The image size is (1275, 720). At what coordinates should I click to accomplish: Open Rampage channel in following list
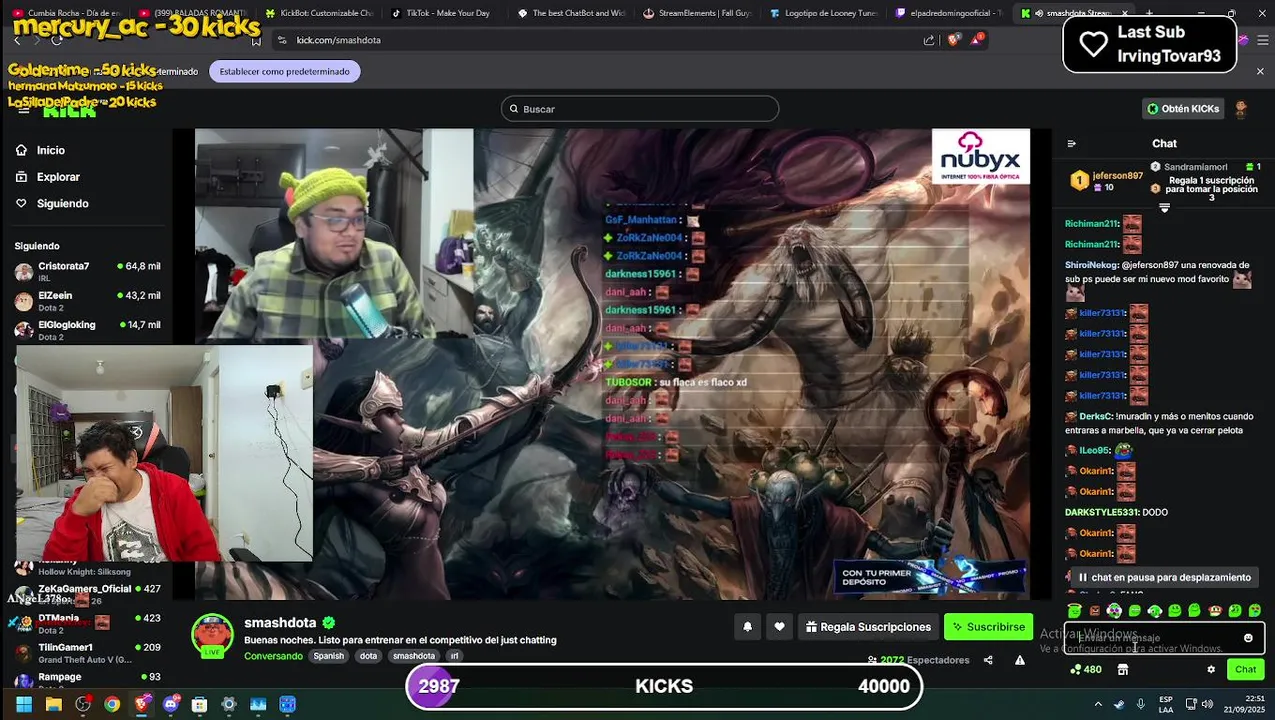(88, 679)
